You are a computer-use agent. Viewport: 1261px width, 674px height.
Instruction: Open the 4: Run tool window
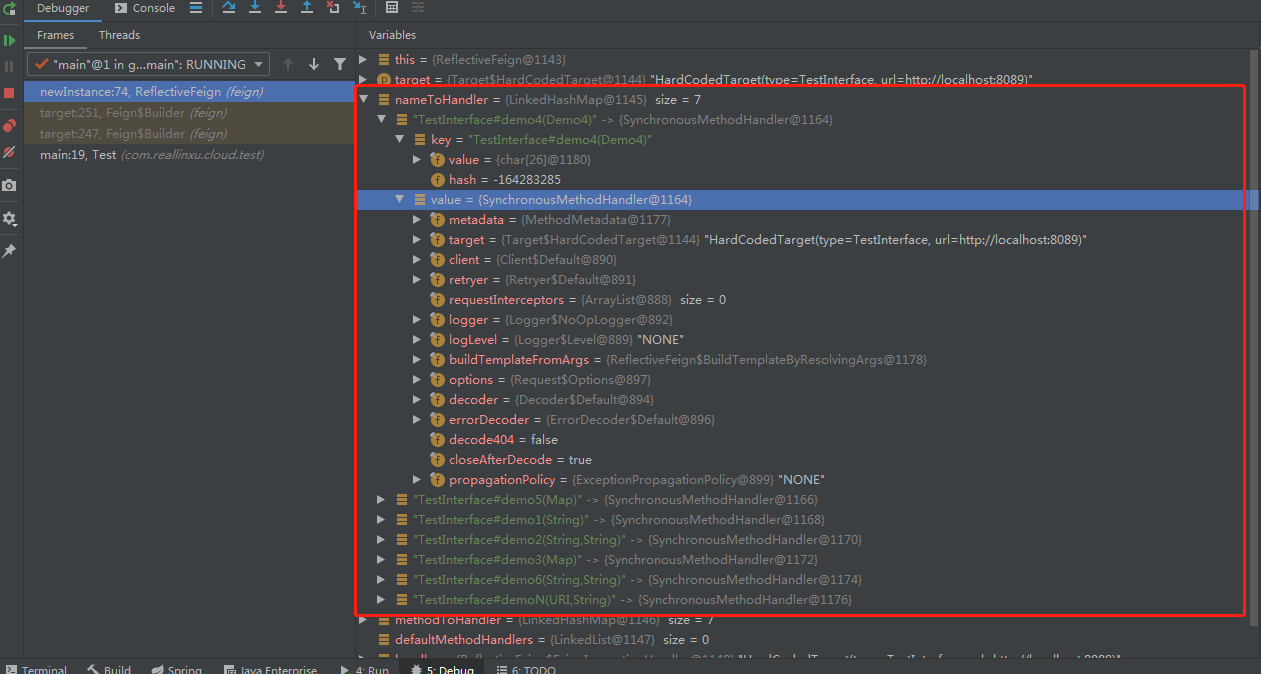tap(365, 668)
